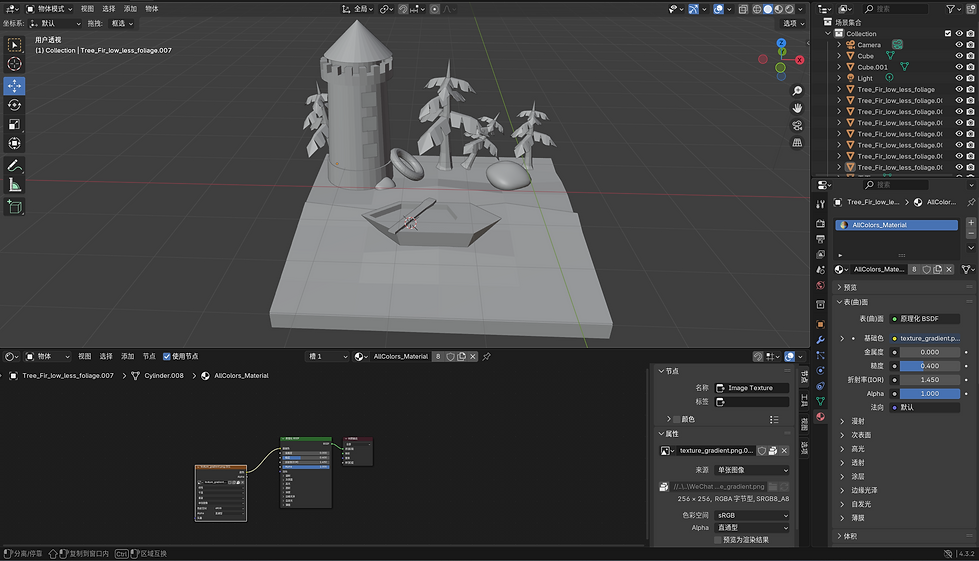This screenshot has width=979, height=561.
Task: Open the Material properties tab
Action: [820, 417]
